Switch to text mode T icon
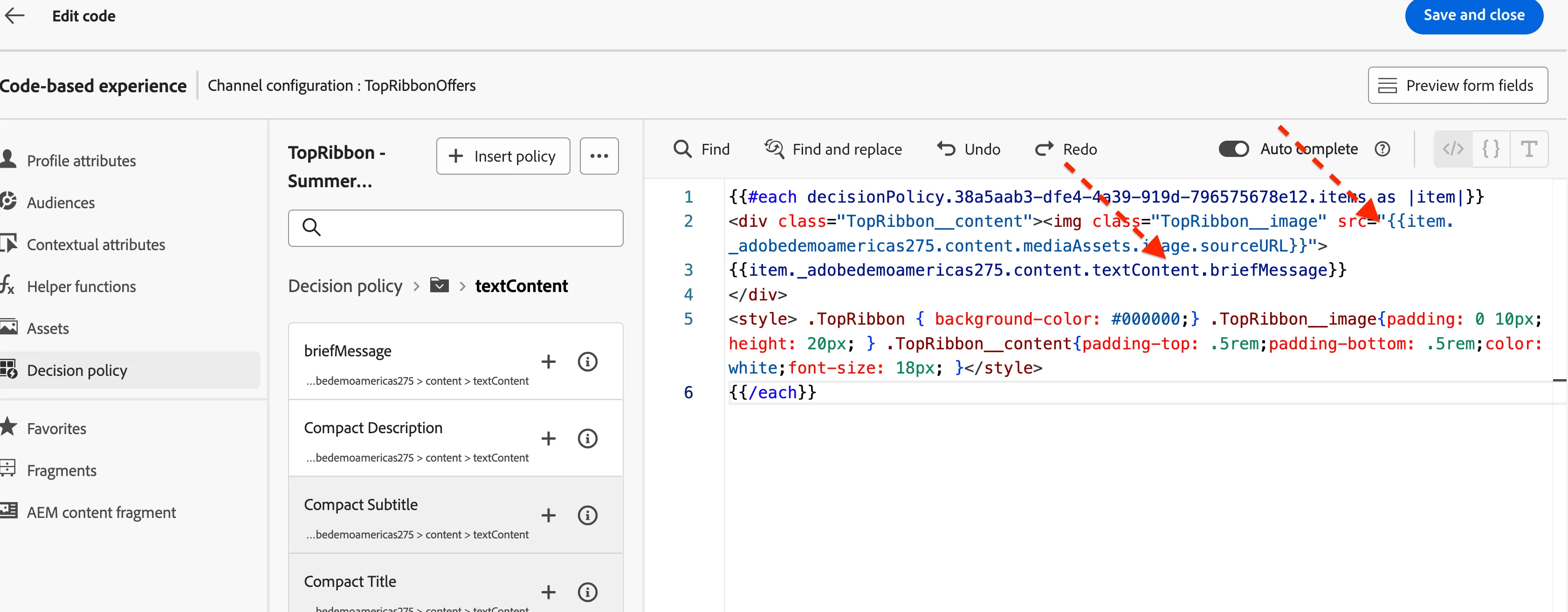 click(x=1528, y=149)
